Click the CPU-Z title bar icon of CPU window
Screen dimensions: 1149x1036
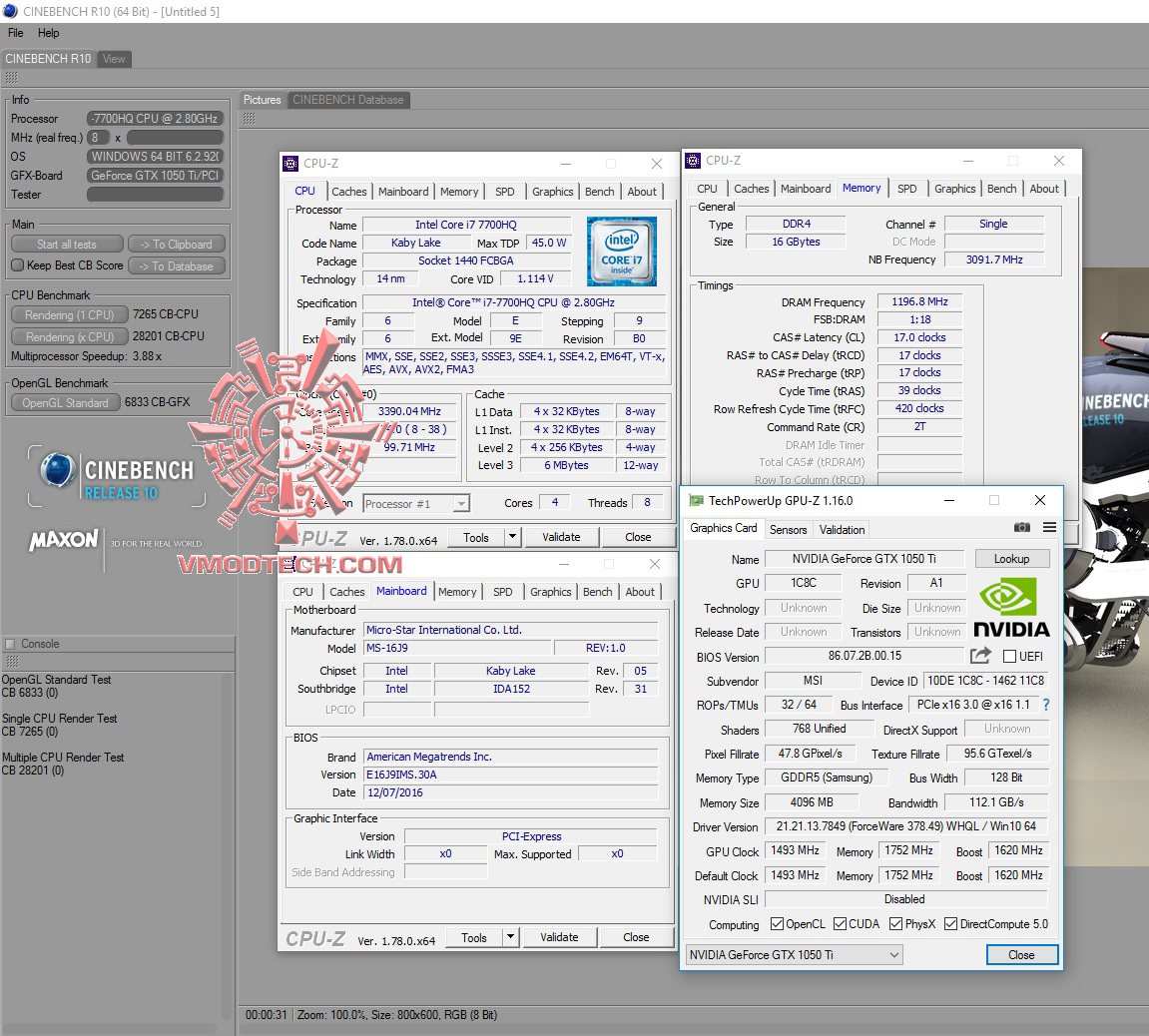290,164
